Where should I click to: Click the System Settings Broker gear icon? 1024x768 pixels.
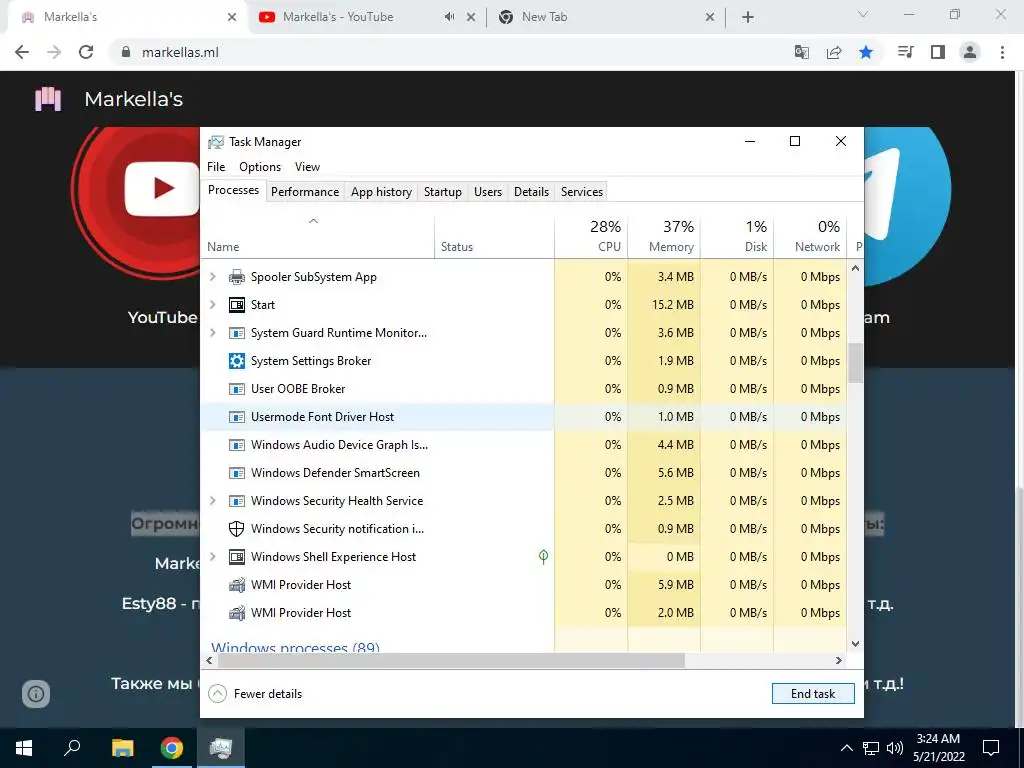pyautogui.click(x=236, y=361)
